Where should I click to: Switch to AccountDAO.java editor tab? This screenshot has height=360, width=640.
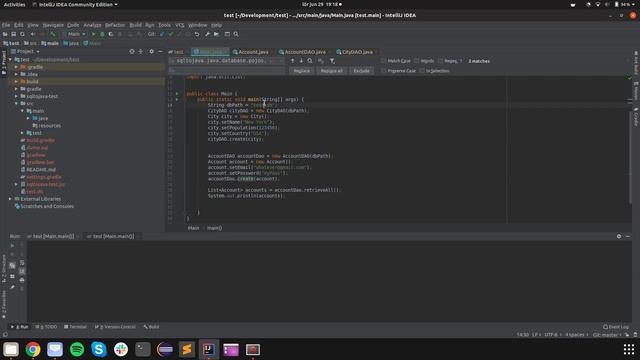pyautogui.click(x=305, y=52)
